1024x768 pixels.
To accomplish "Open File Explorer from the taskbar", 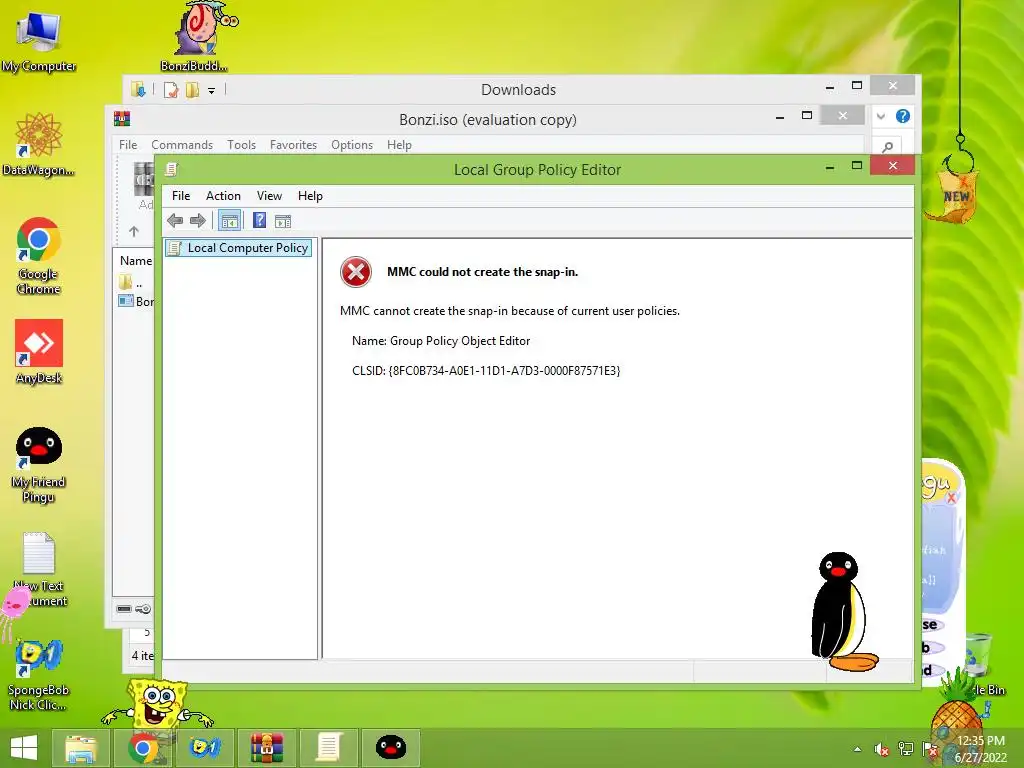I will (81, 748).
